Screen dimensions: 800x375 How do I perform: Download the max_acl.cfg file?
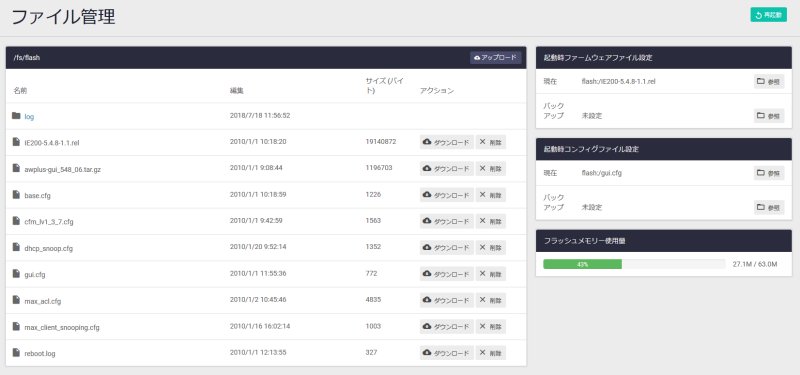(446, 301)
